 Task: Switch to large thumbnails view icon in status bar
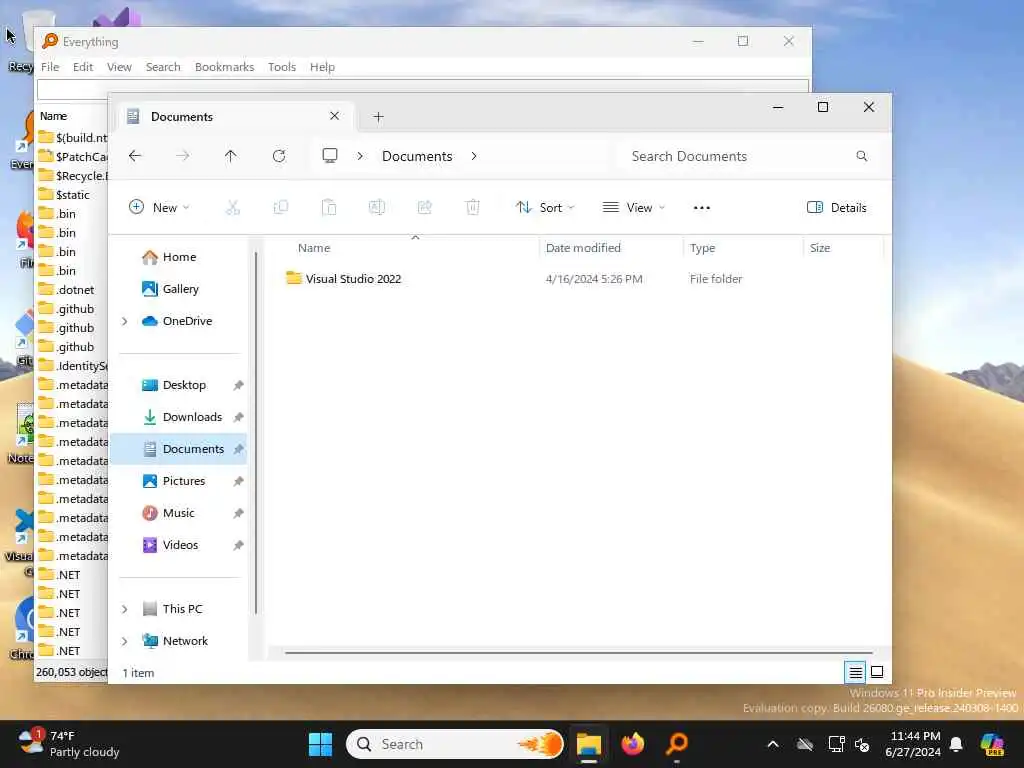click(877, 672)
